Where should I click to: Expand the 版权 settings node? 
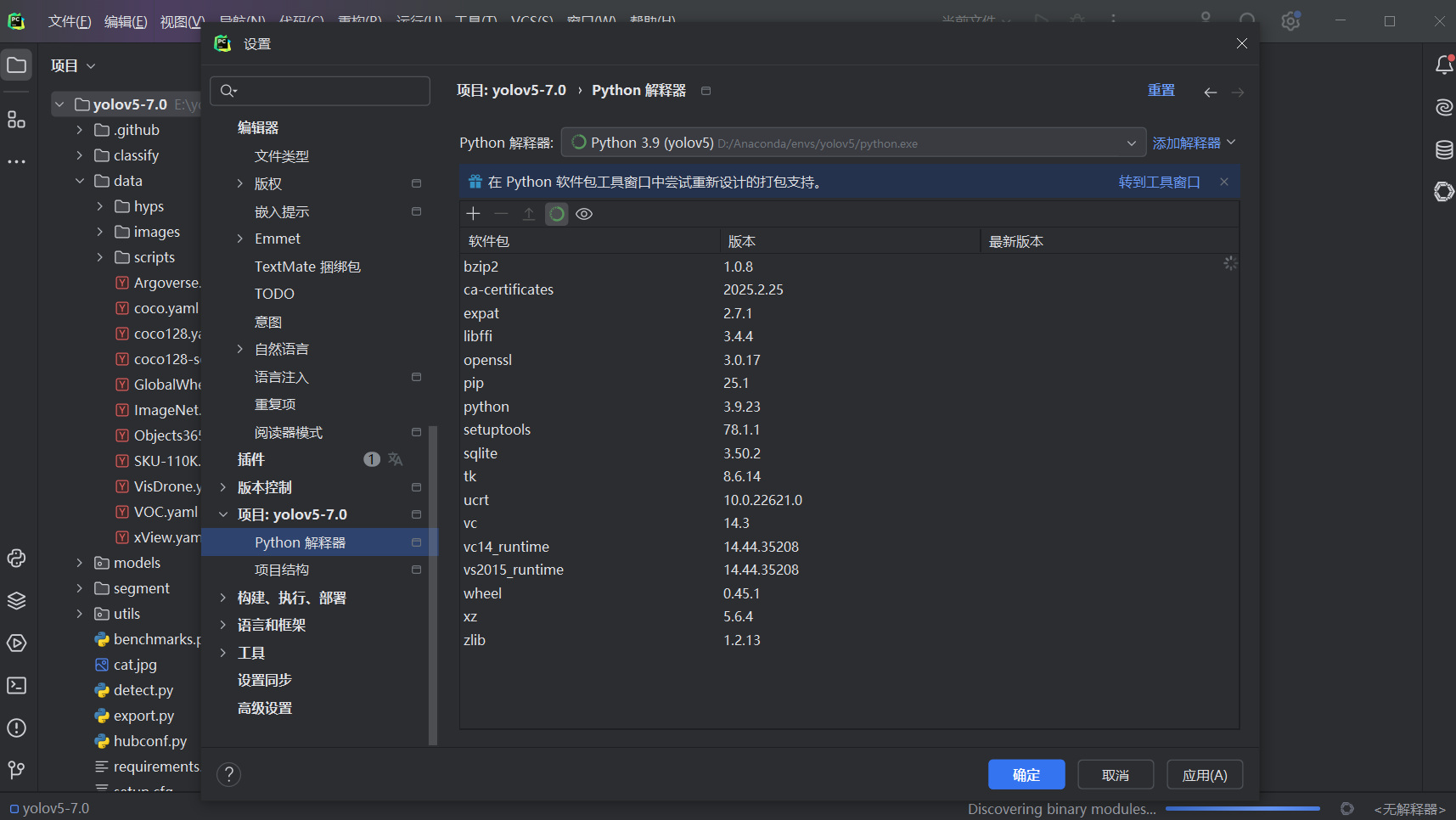[x=240, y=183]
